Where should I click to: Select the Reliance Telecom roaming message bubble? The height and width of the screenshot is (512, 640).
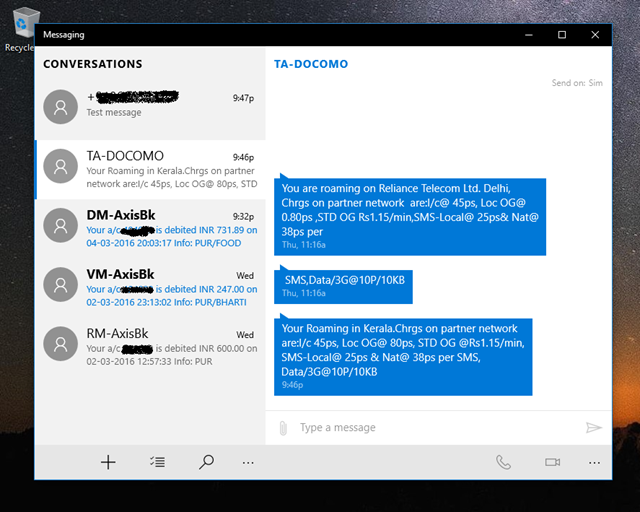[410, 216]
